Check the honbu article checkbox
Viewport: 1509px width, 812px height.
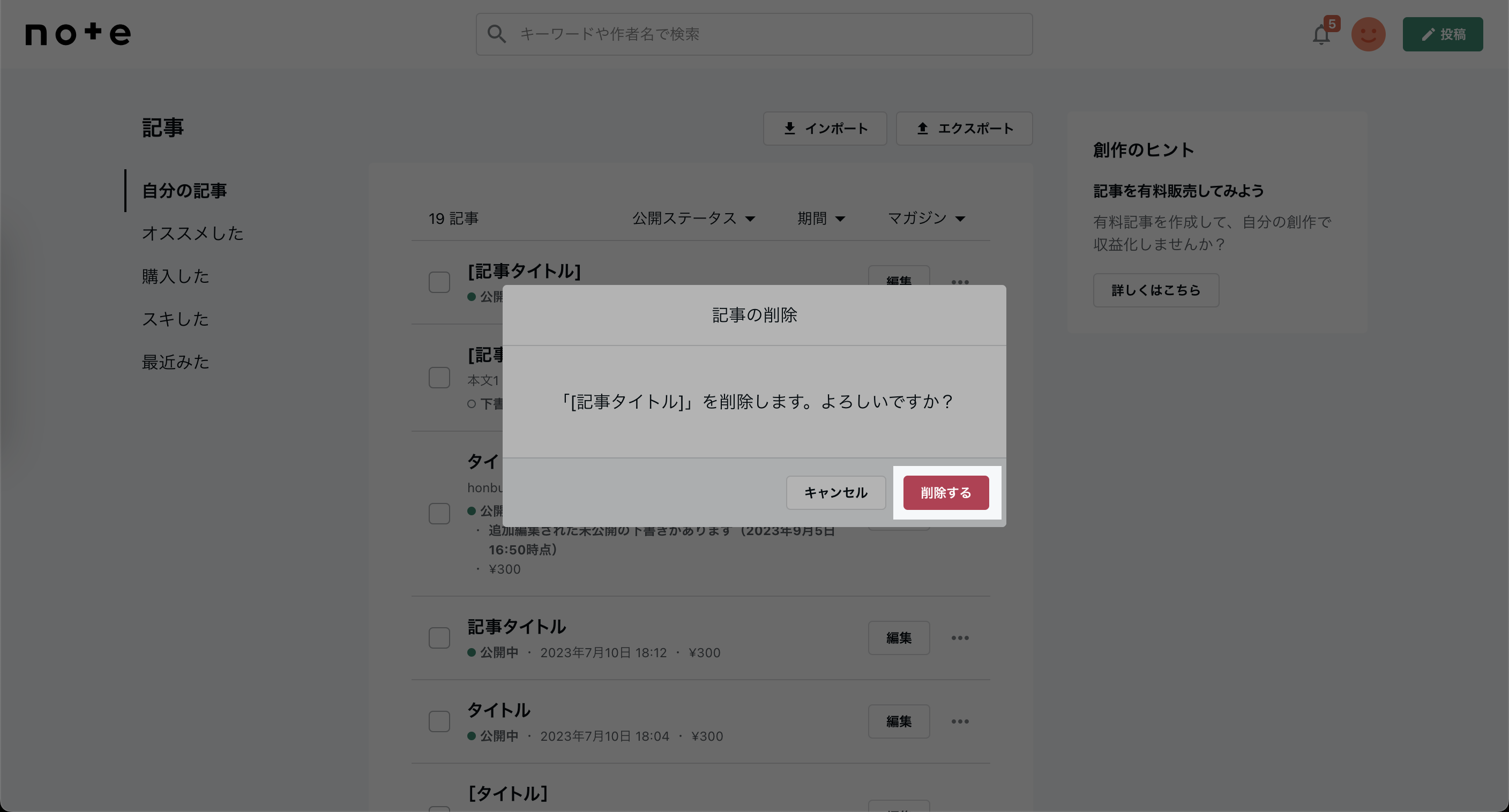[x=439, y=514]
